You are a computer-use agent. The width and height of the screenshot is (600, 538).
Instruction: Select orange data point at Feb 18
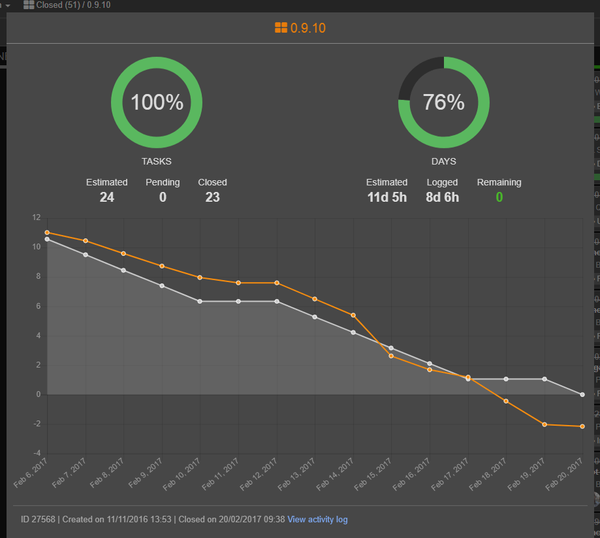[506, 401]
